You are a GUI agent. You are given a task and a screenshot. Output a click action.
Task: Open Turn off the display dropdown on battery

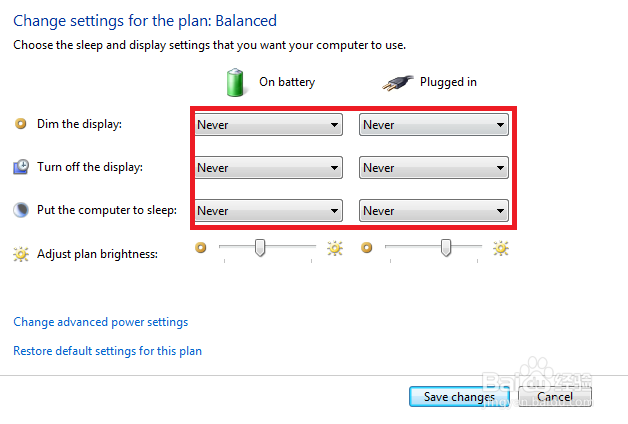(268, 168)
